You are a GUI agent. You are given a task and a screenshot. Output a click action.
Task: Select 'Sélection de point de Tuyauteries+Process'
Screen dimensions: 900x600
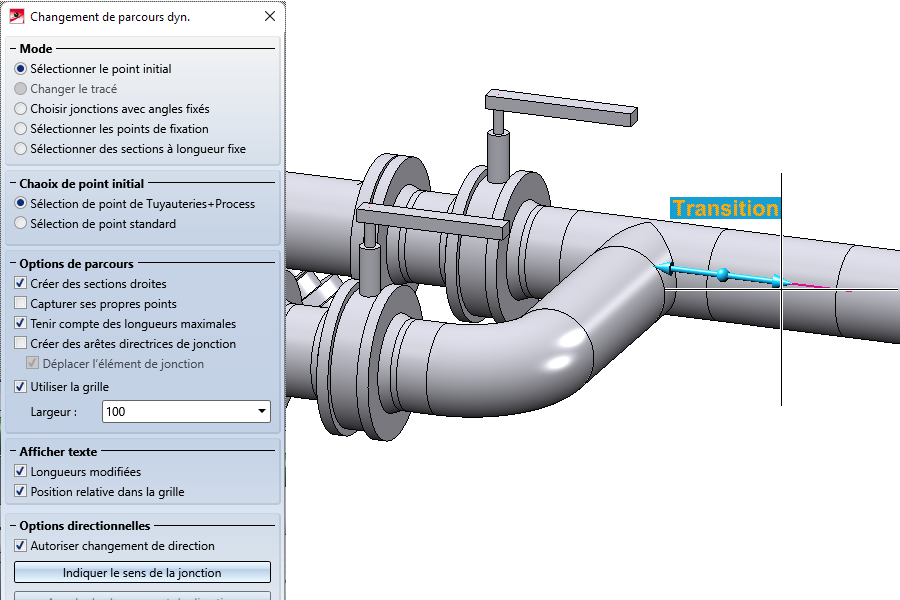pos(21,204)
